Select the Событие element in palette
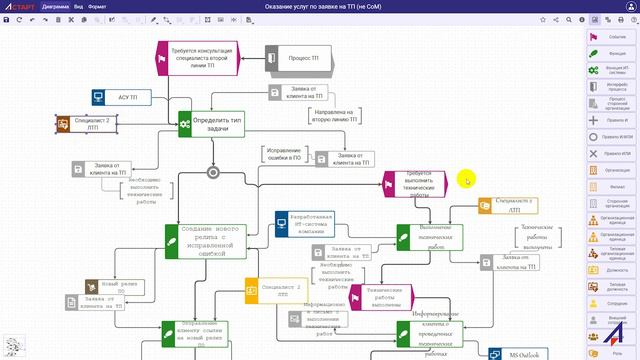Viewport: 640px width, 360px height. point(611,37)
